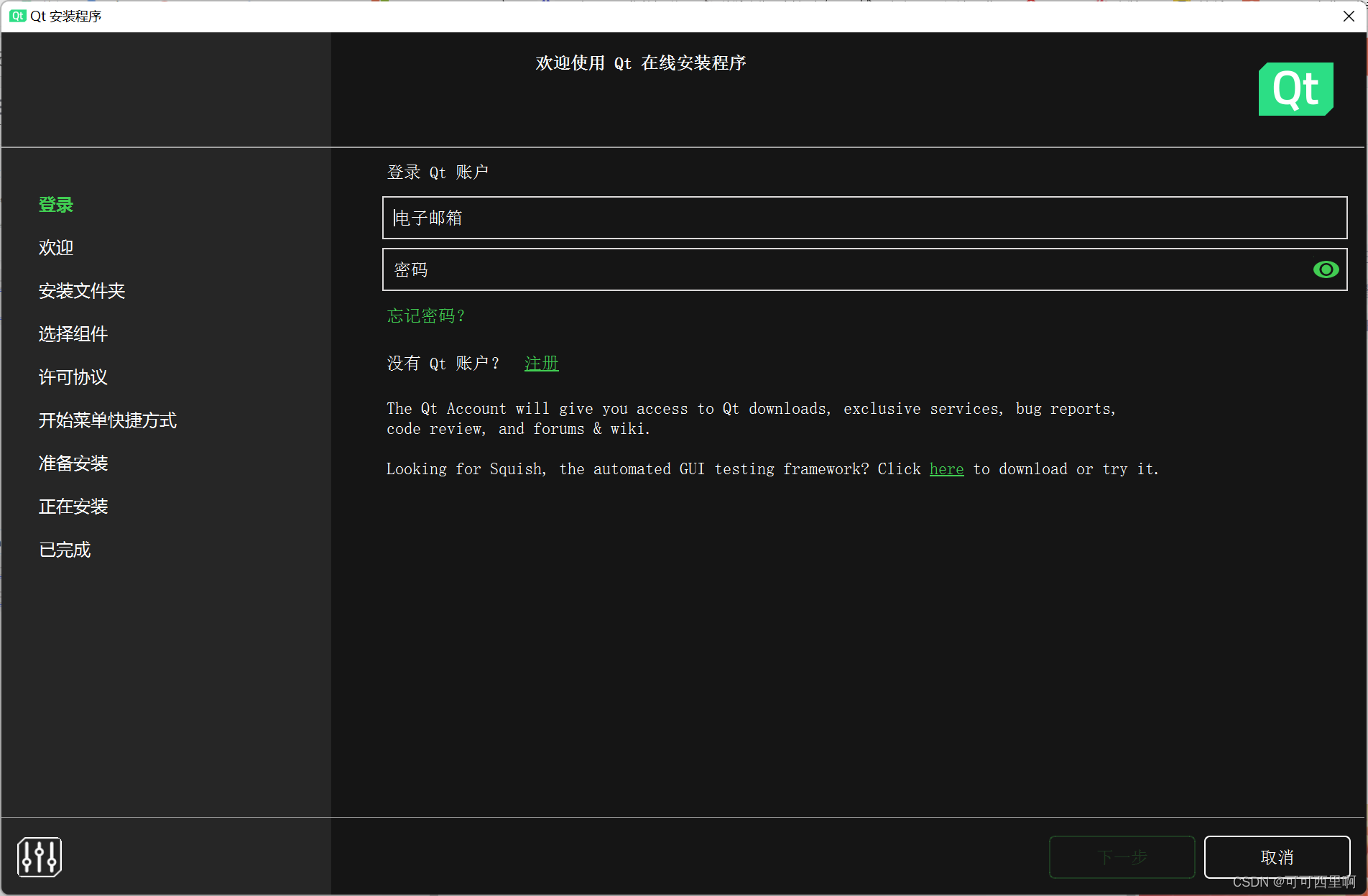Viewport: 1368px width, 896px height.
Task: Click the 登录 Qt 账户 heading
Action: tap(438, 172)
